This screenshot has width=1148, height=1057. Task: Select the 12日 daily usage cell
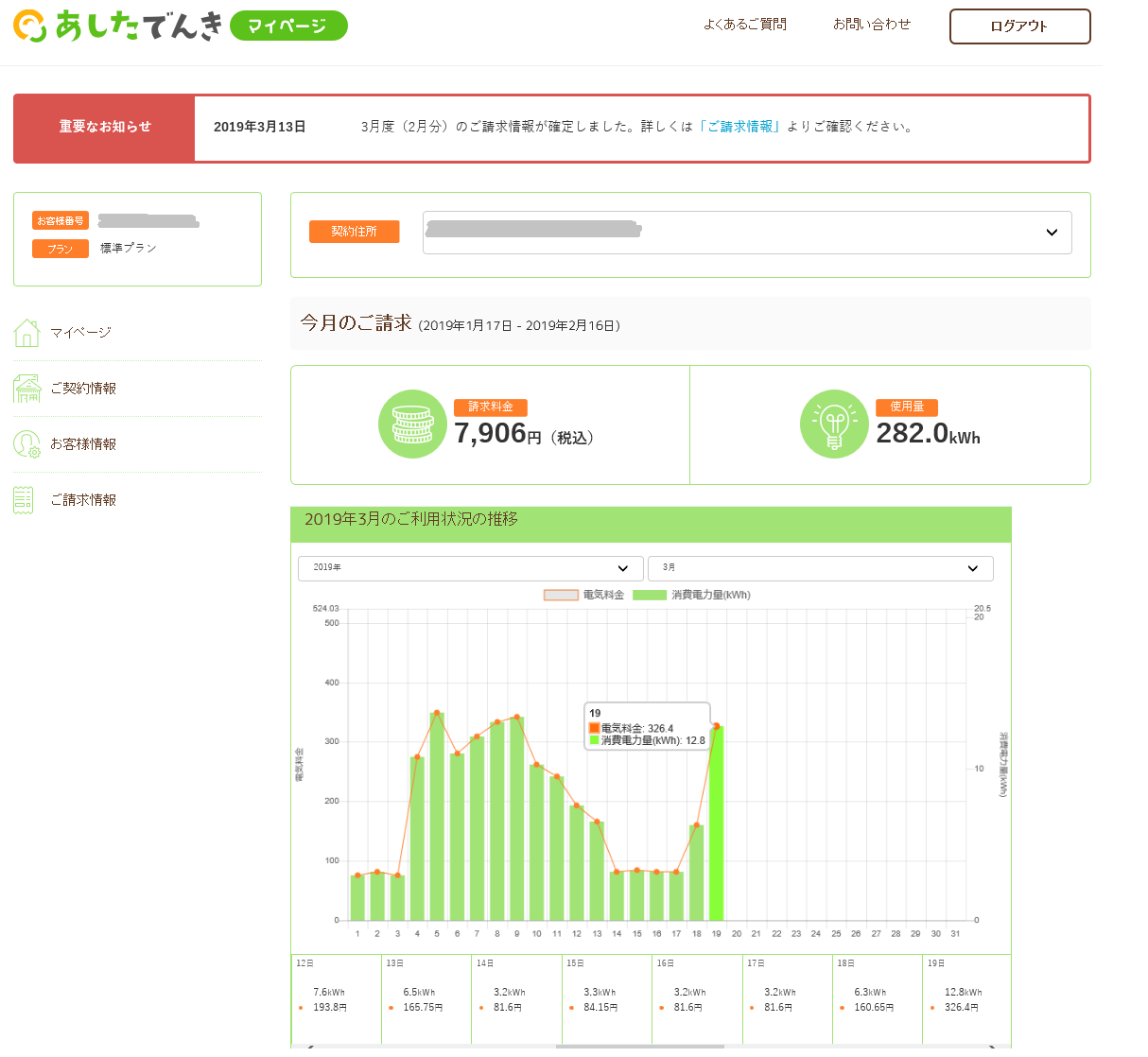click(336, 999)
